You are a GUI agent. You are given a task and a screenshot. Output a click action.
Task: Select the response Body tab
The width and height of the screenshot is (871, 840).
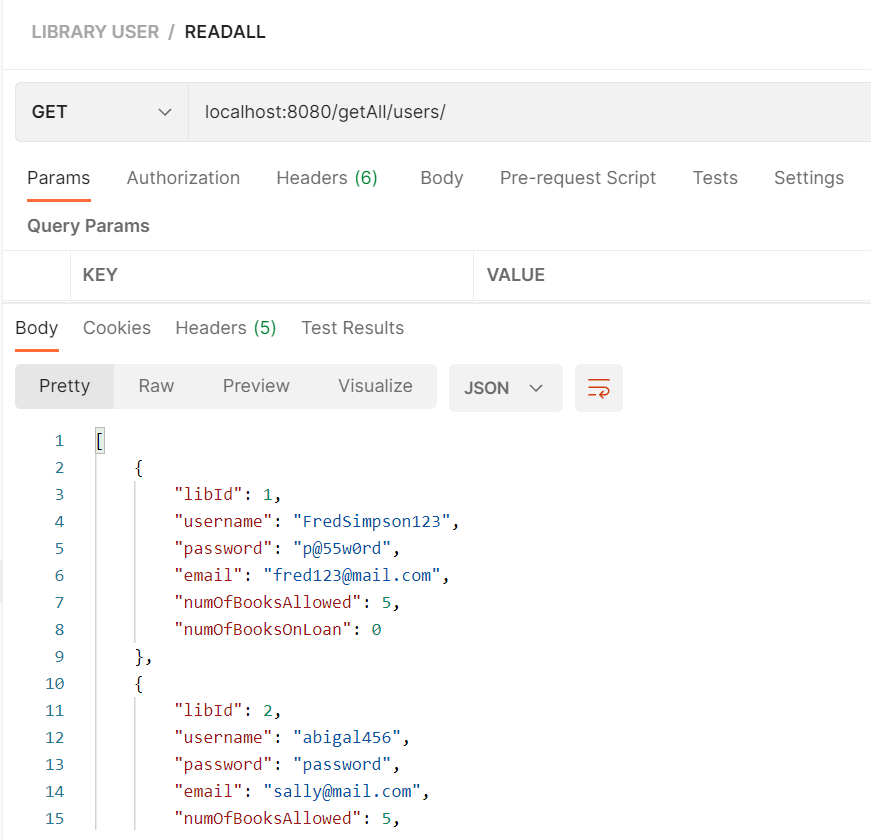[37, 328]
